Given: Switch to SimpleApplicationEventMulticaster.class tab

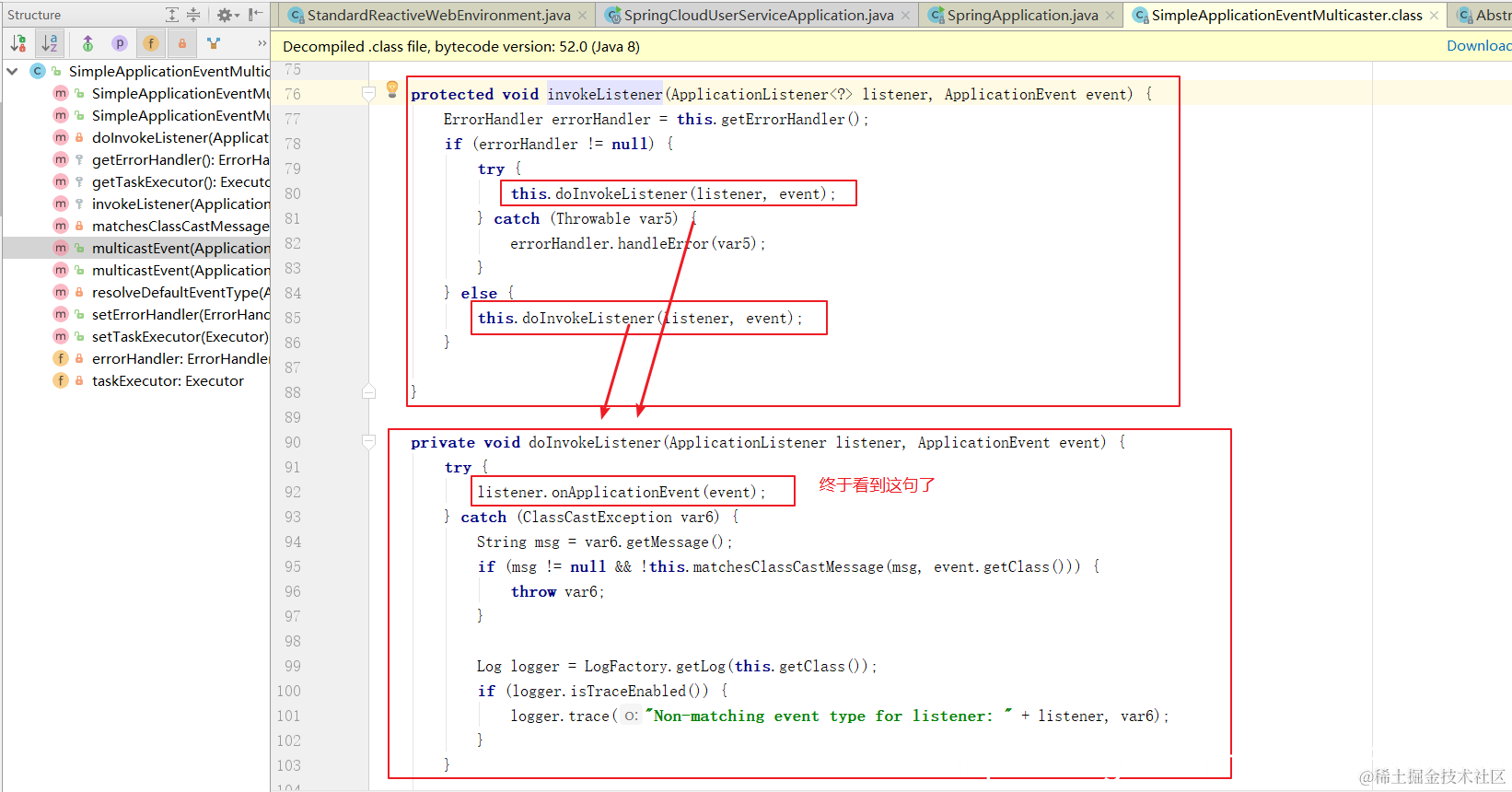Looking at the screenshot, I should pos(1286,15).
